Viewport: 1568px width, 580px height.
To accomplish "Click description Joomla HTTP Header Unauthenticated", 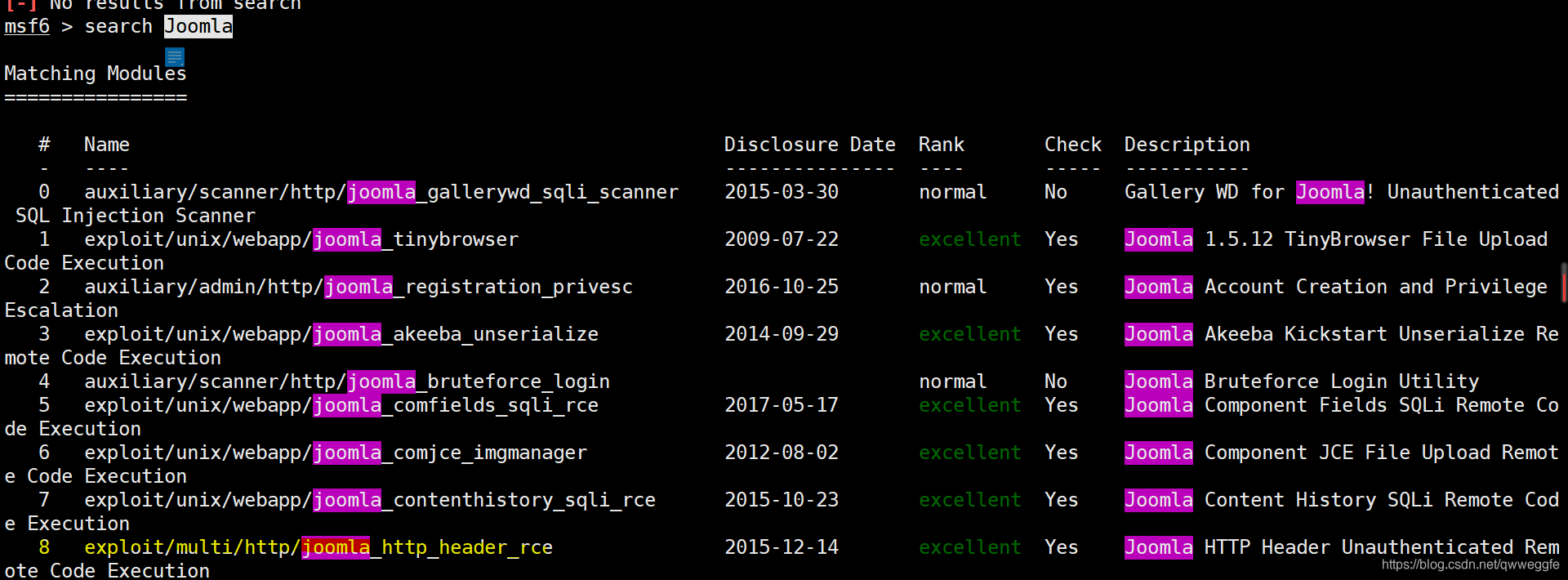I will click(1319, 547).
